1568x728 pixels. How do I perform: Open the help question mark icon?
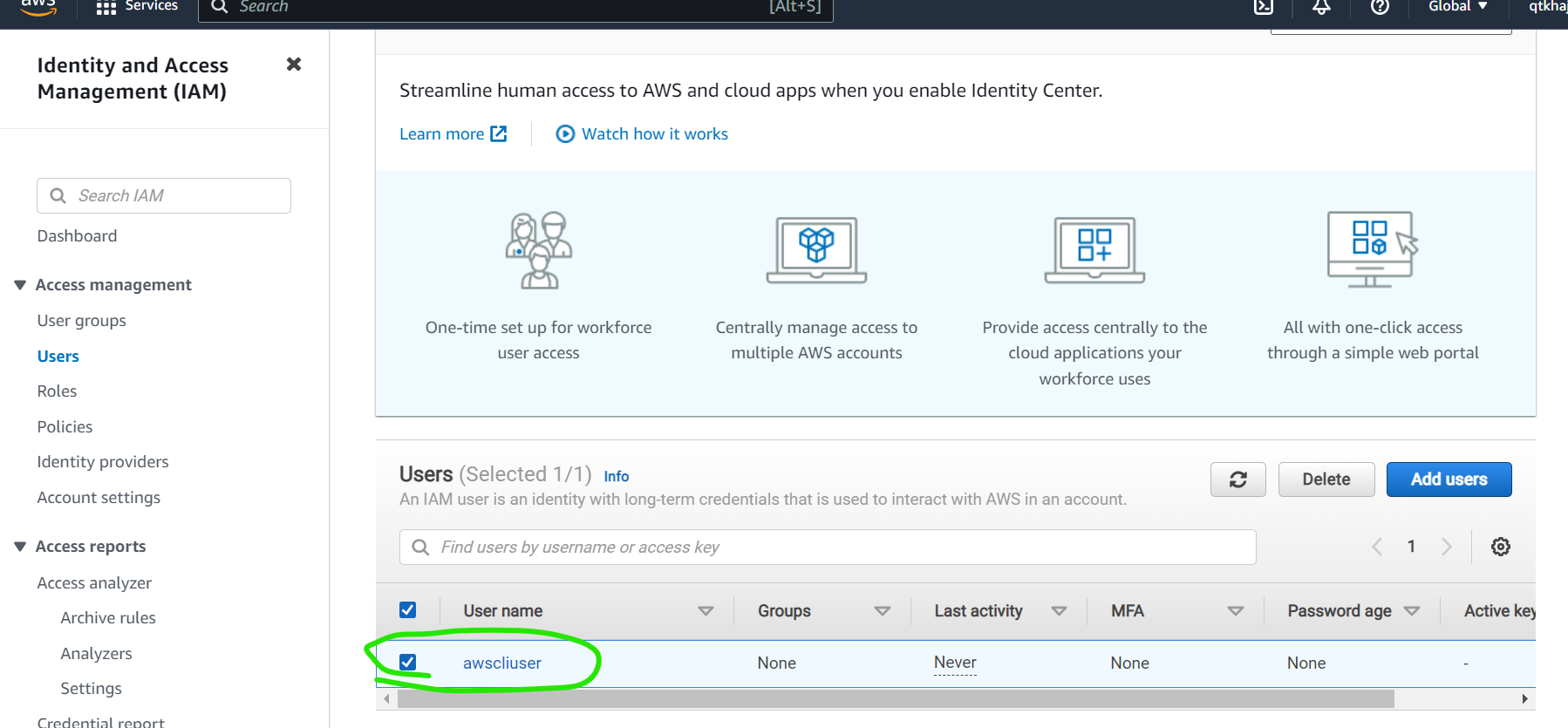pos(1380,7)
